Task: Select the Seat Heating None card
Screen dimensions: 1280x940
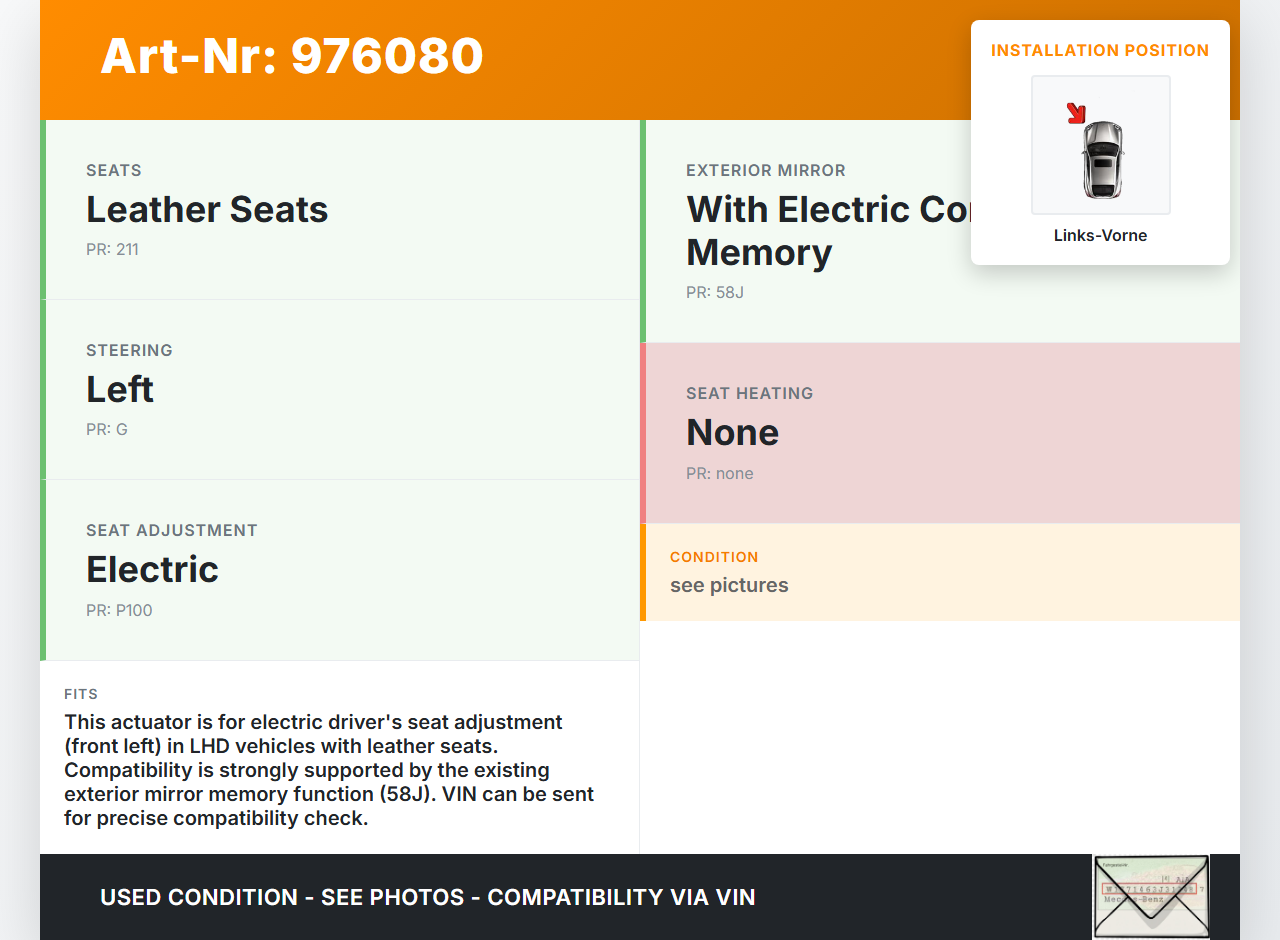Action: click(x=940, y=433)
